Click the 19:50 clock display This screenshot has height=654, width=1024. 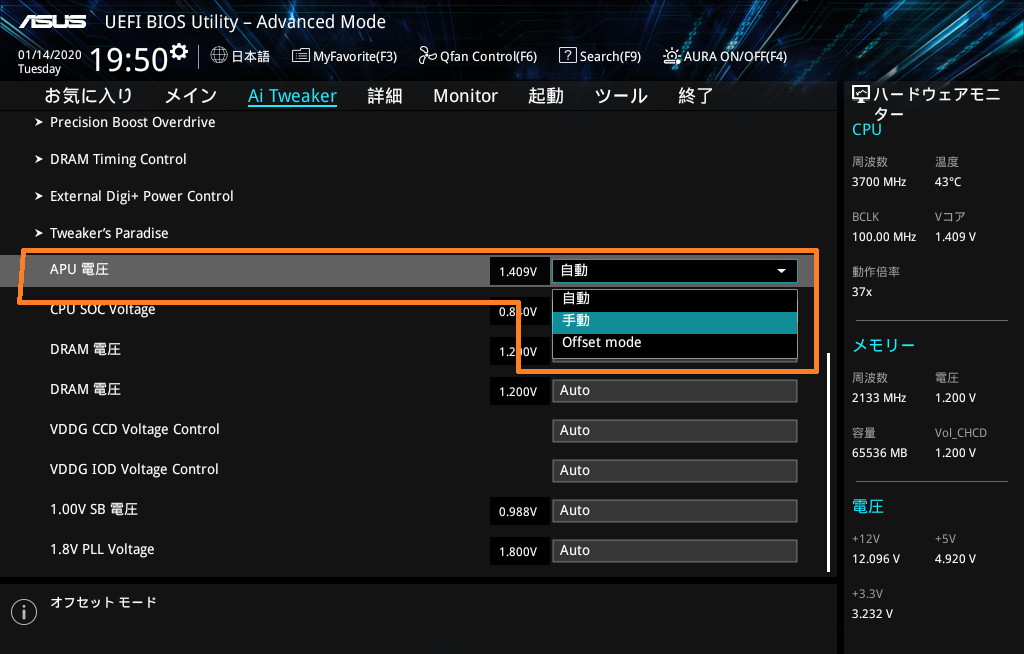pos(129,60)
